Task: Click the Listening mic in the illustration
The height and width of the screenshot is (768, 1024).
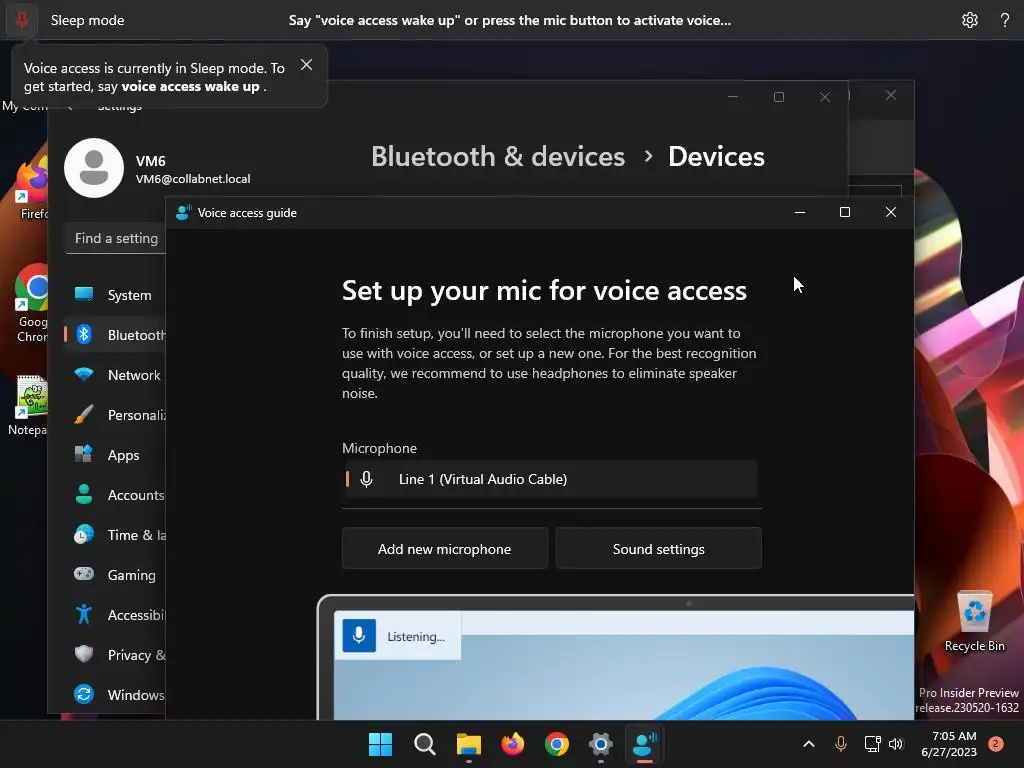Action: coord(359,635)
